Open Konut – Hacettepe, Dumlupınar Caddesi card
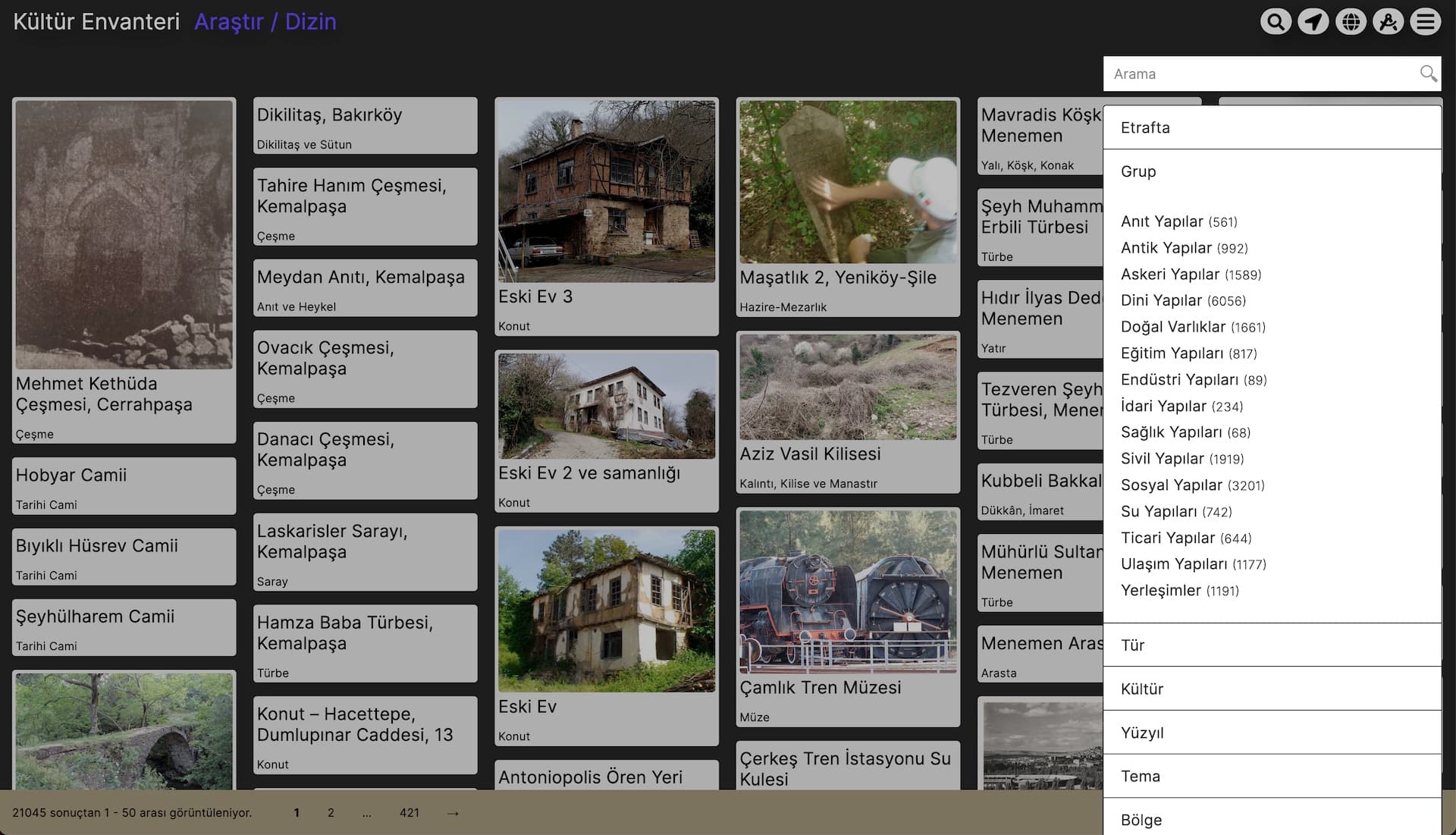Viewport: 1456px width, 835px height. 366,736
